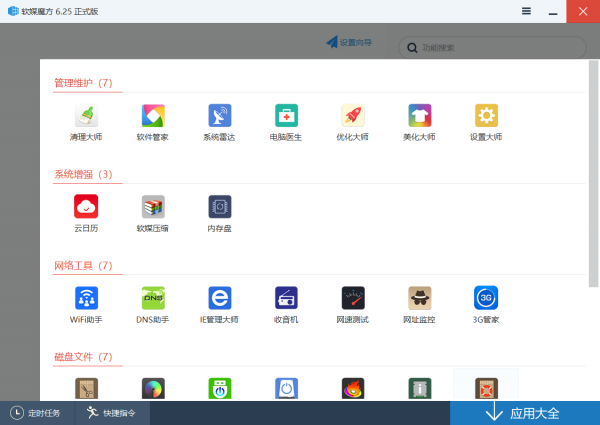Open scissors file-splitter icon under 磁盘文件

pyautogui.click(x=86, y=389)
